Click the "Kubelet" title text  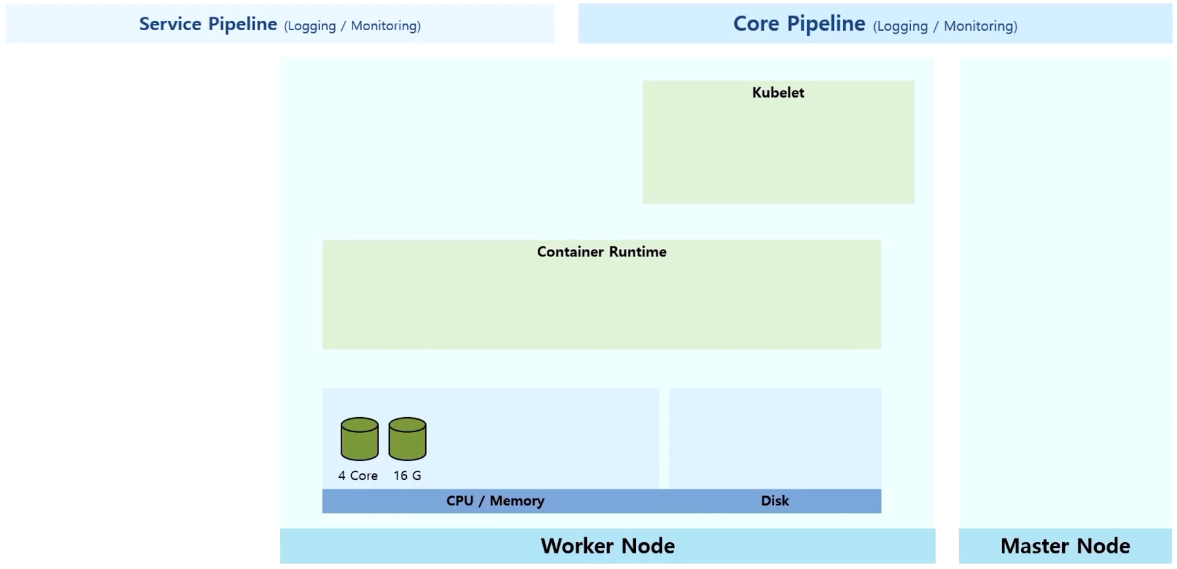(x=778, y=93)
